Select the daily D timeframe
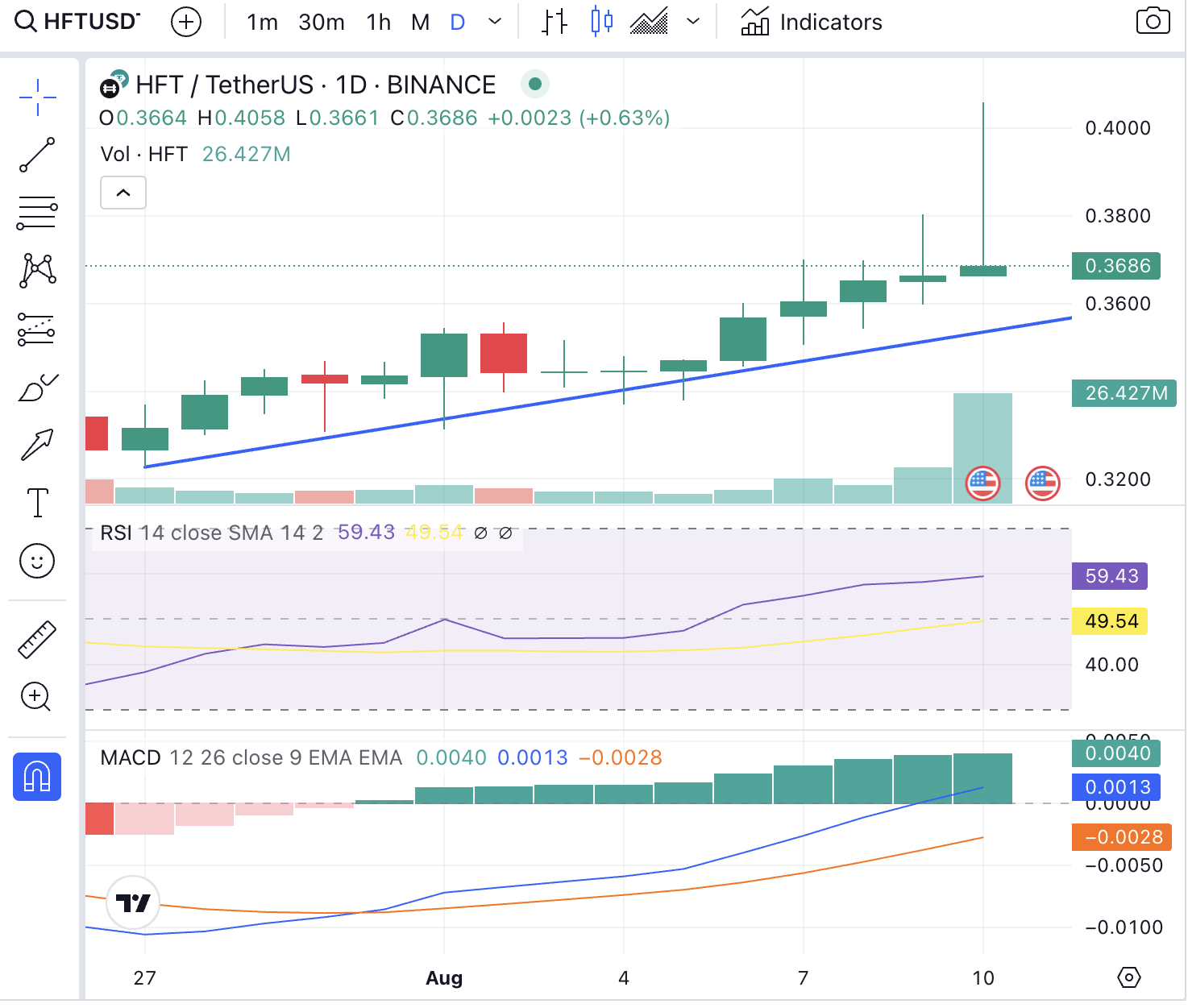Image resolution: width=1188 pixels, height=1008 pixels. tap(457, 22)
